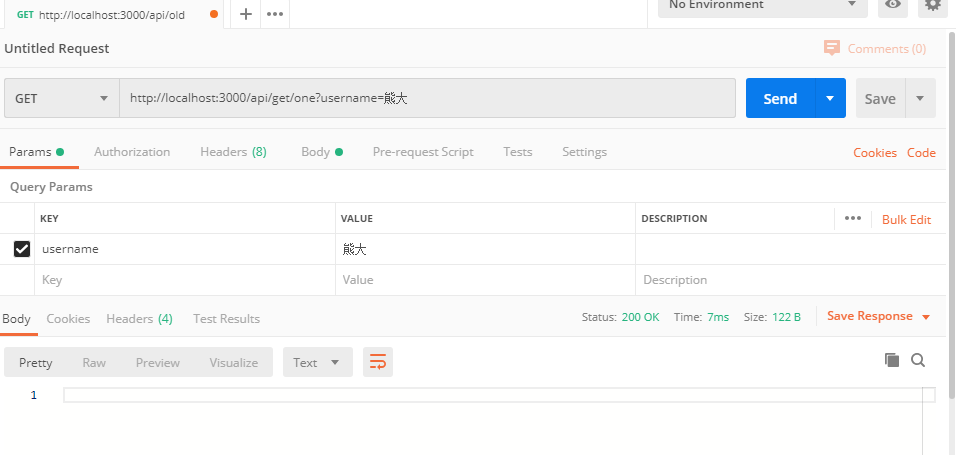Click the Untitled Request title
This screenshot has height=455, width=956.
[57, 48]
